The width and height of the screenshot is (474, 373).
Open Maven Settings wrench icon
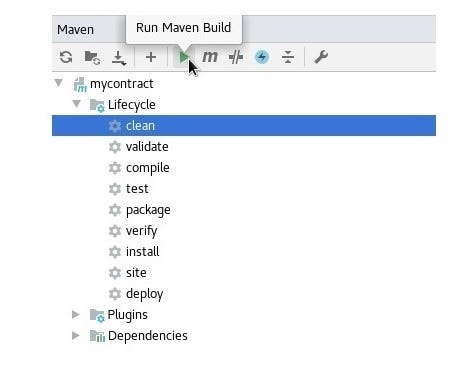tap(321, 57)
